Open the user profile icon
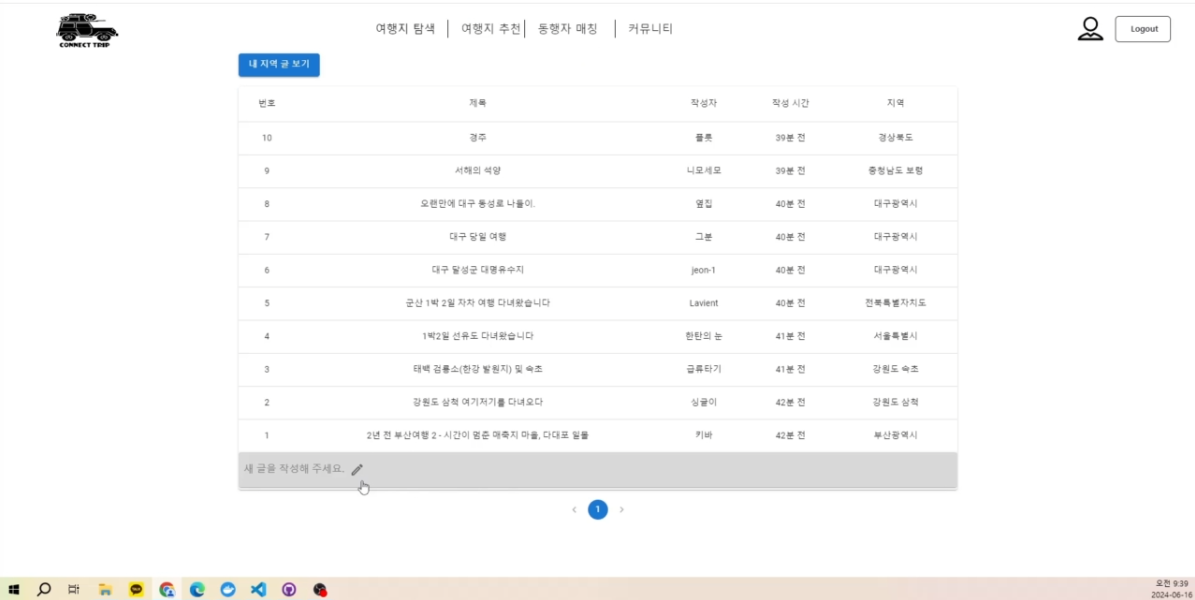This screenshot has width=1195, height=600. [1091, 28]
